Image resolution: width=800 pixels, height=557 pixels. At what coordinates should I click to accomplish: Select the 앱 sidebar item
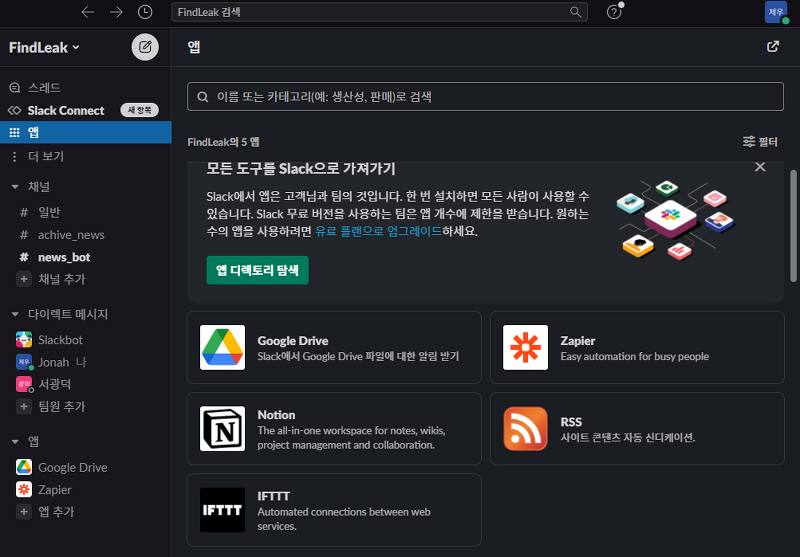point(86,133)
